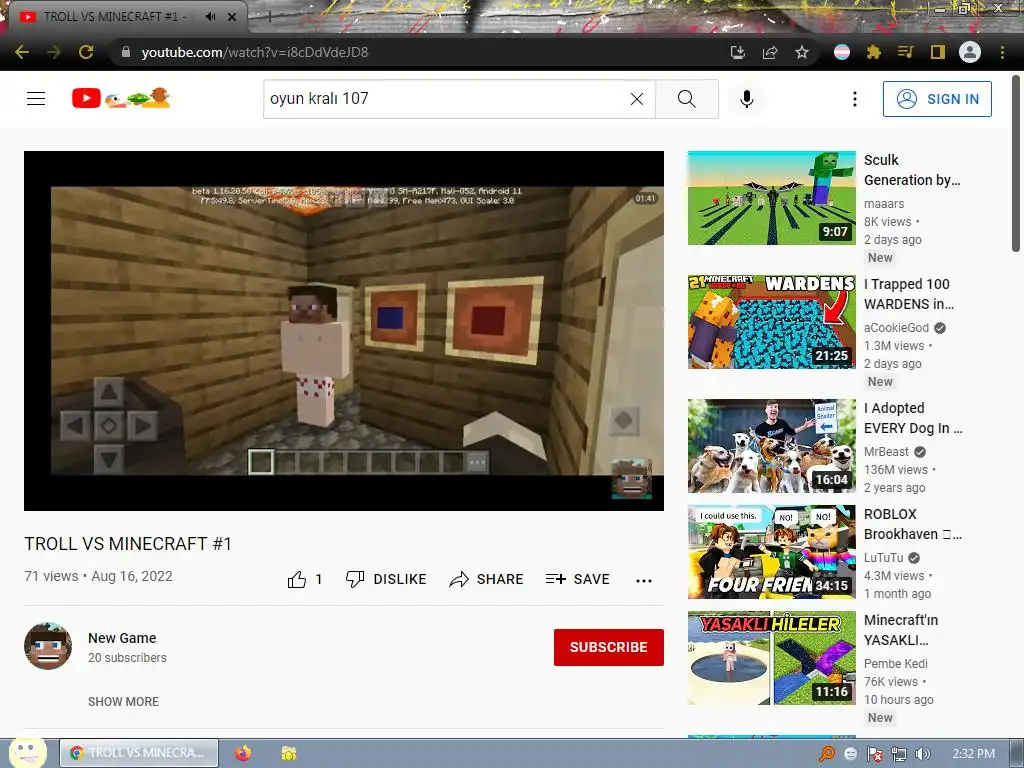Open I Trapped 100 WARDENS thumbnail
The image size is (1024, 768).
point(771,322)
